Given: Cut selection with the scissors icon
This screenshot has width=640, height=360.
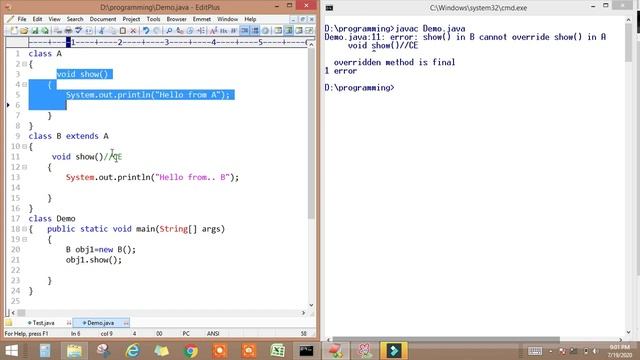Looking at the screenshot, I should pos(102,31).
